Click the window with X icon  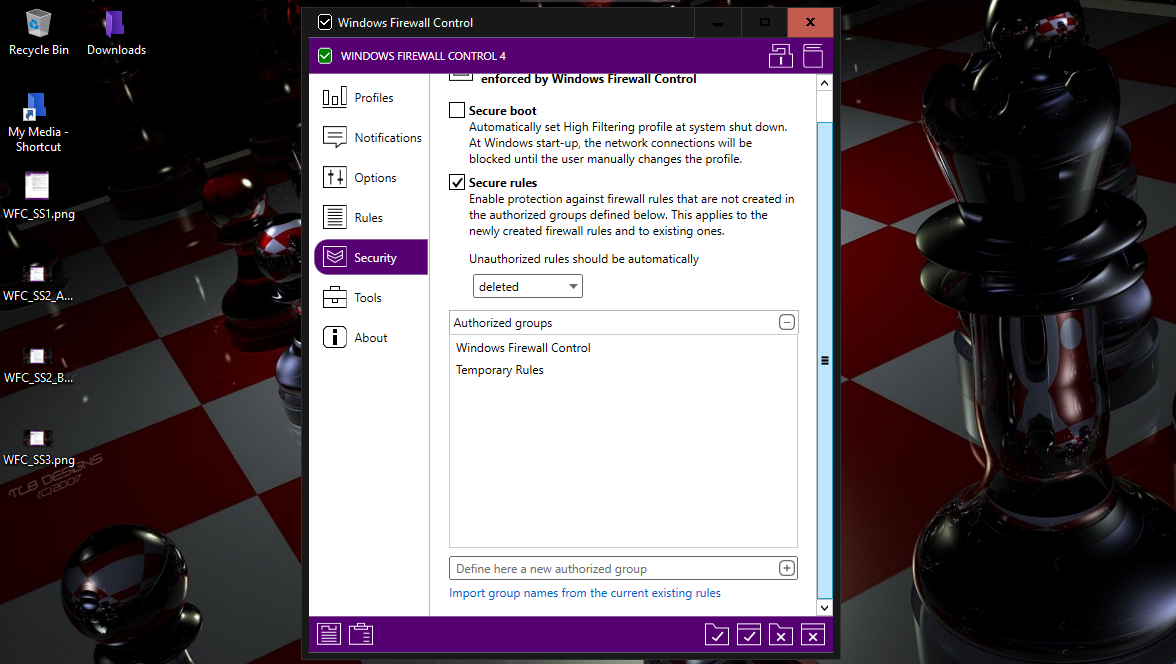coord(813,633)
